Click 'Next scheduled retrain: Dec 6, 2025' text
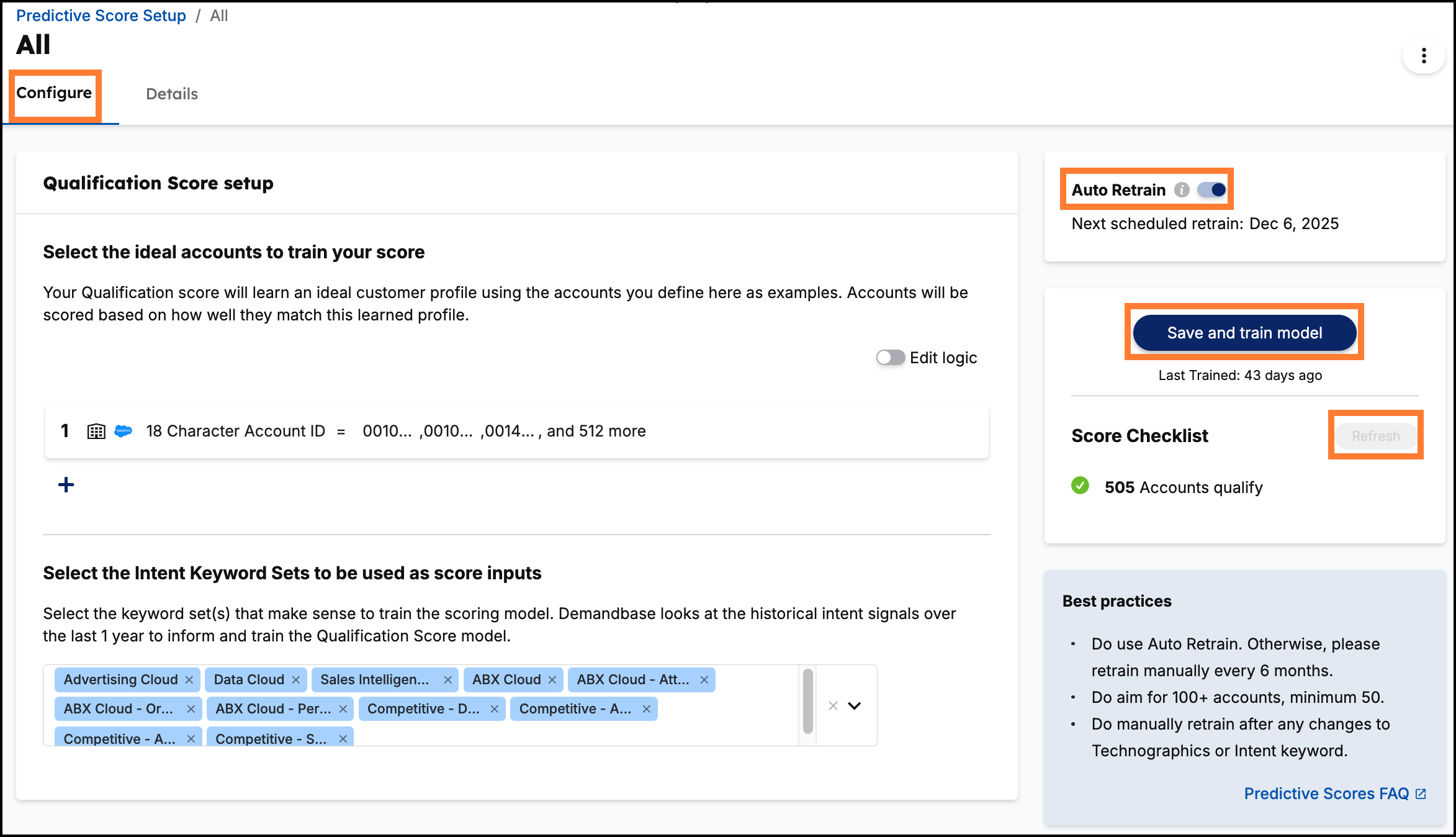 [x=1205, y=224]
